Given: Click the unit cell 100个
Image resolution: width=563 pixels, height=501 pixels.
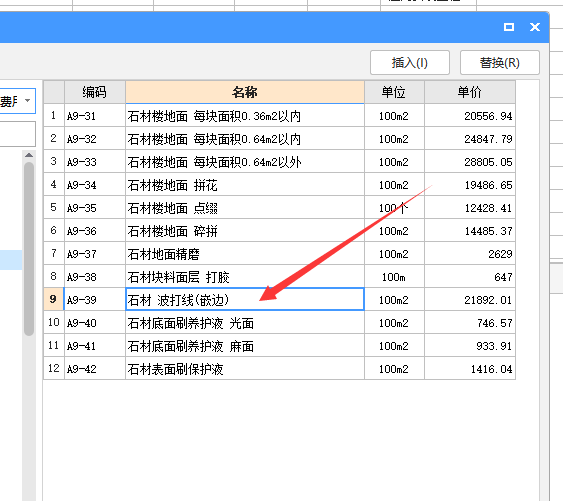Looking at the screenshot, I should [394, 208].
